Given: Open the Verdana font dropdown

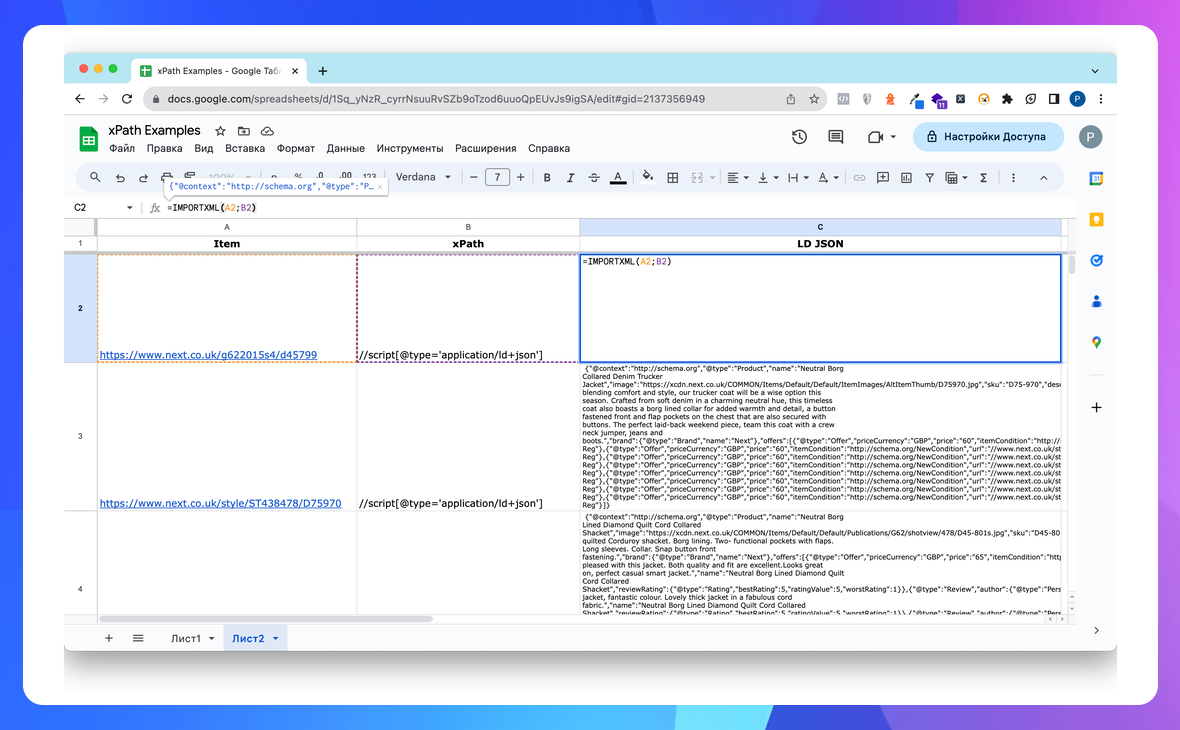Looking at the screenshot, I should point(423,177).
